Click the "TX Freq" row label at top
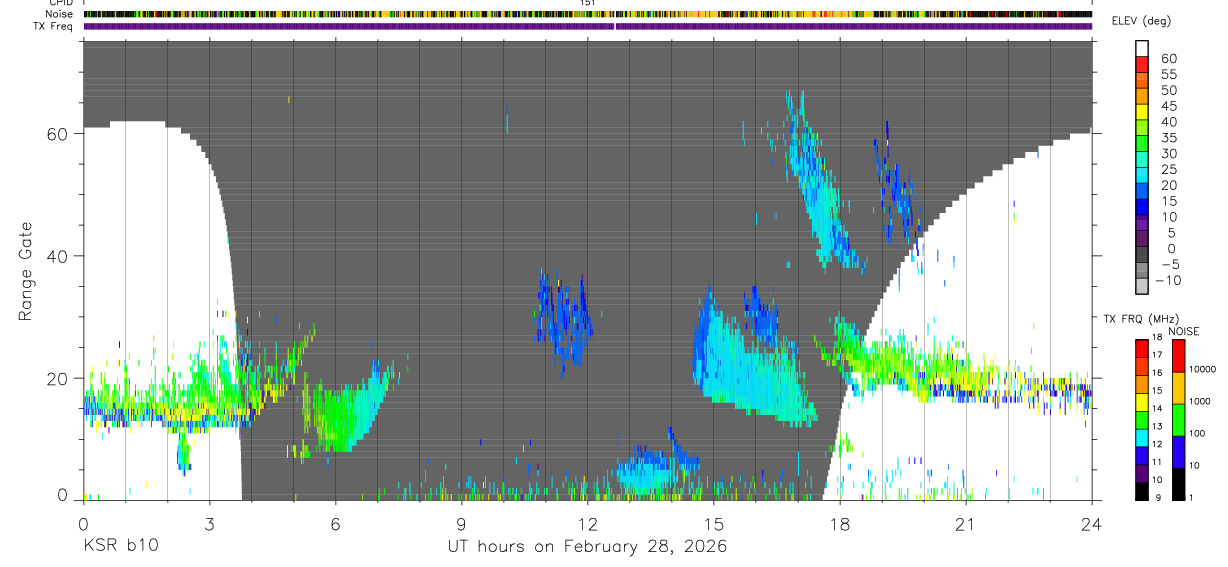 (55, 26)
